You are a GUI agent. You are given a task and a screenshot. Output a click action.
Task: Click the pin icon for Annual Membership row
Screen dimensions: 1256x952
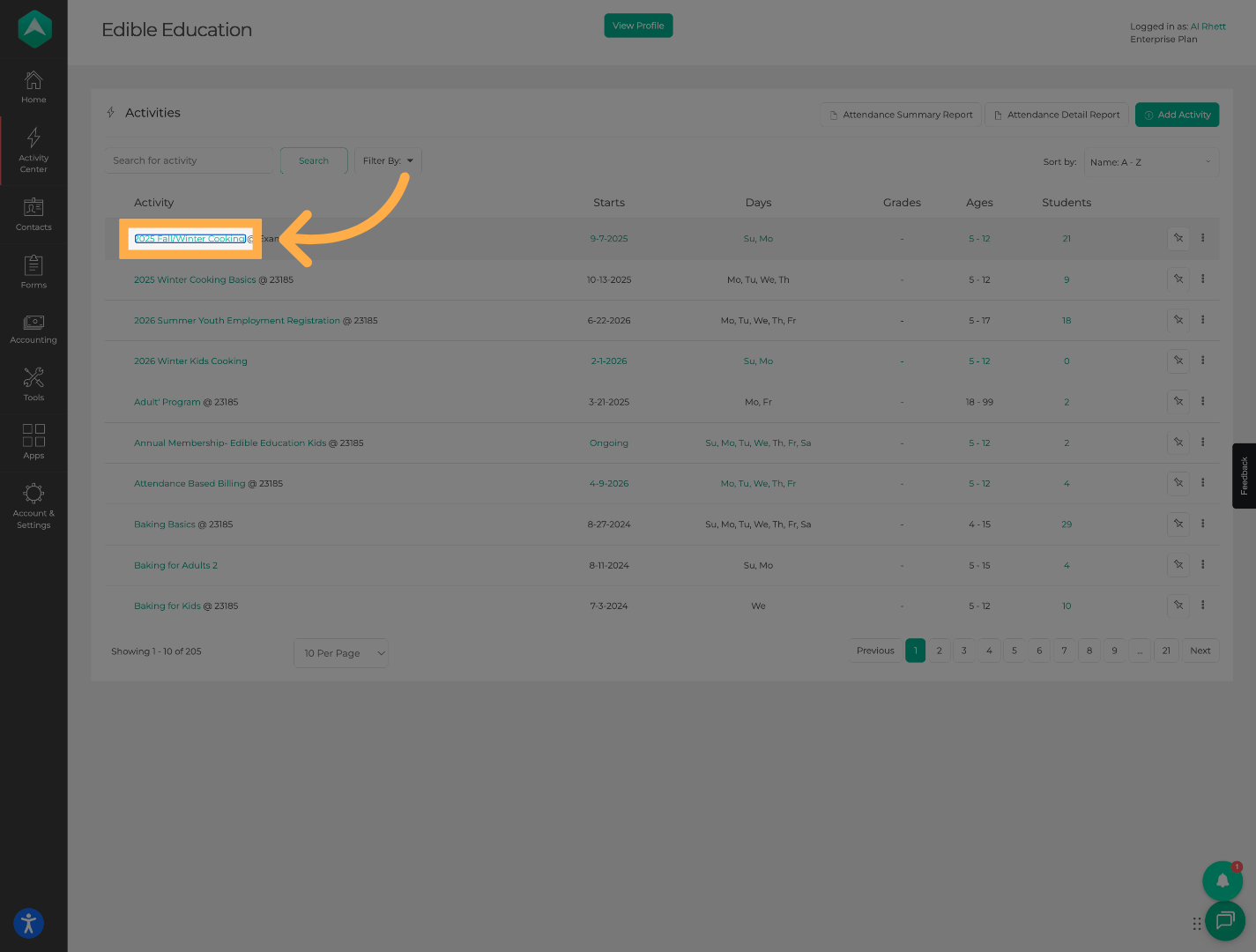1178,443
